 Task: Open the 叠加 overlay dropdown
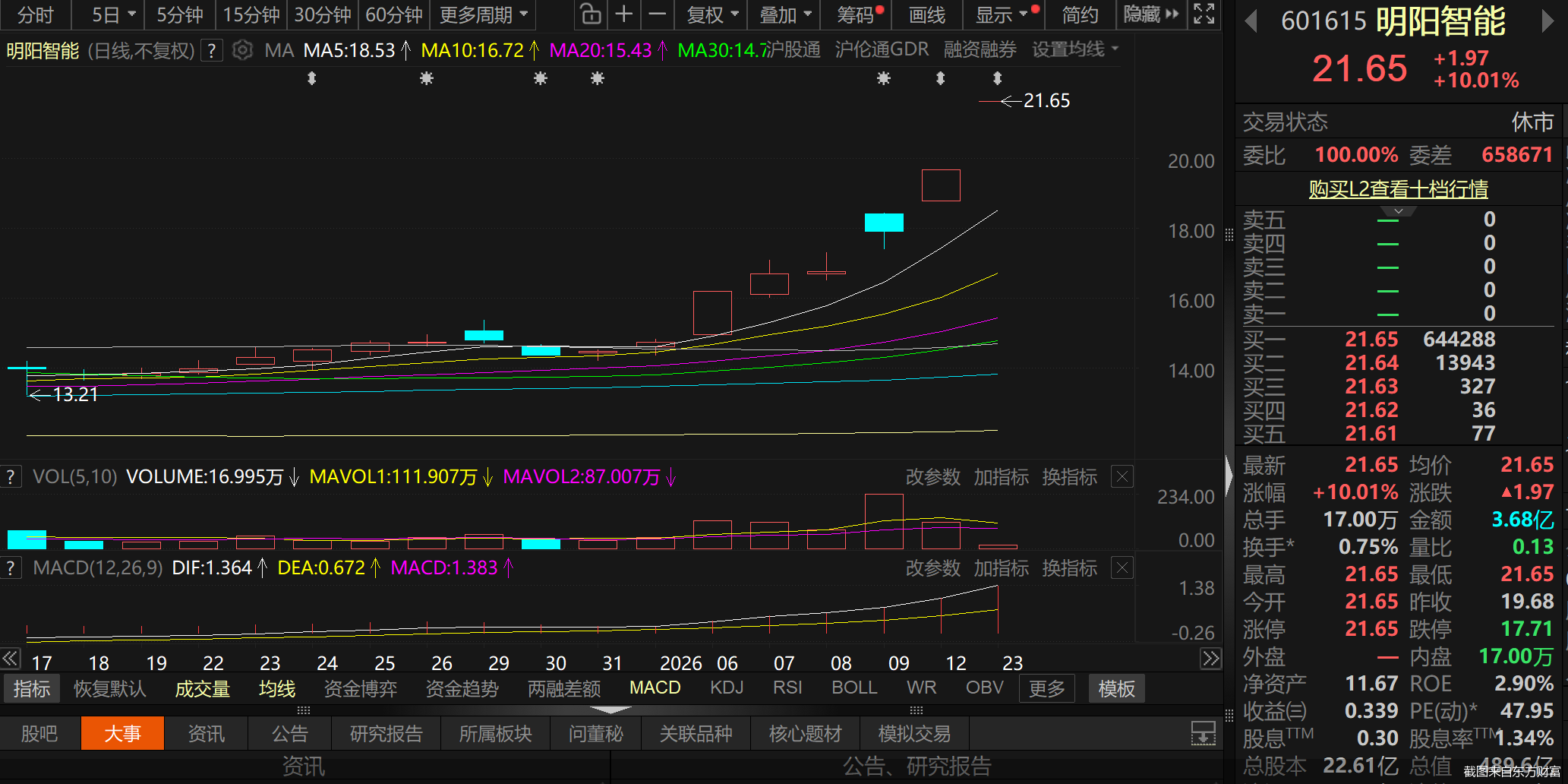(786, 14)
